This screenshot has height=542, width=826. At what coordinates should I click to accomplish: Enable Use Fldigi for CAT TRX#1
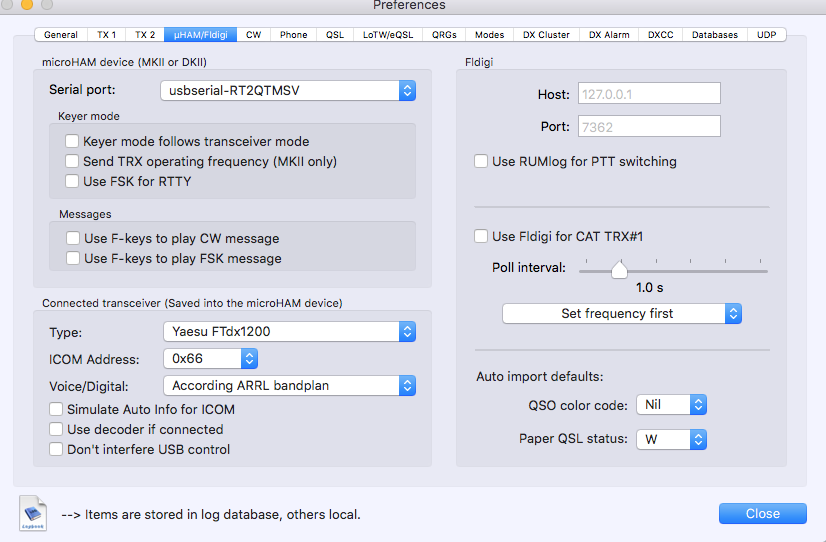(x=481, y=237)
